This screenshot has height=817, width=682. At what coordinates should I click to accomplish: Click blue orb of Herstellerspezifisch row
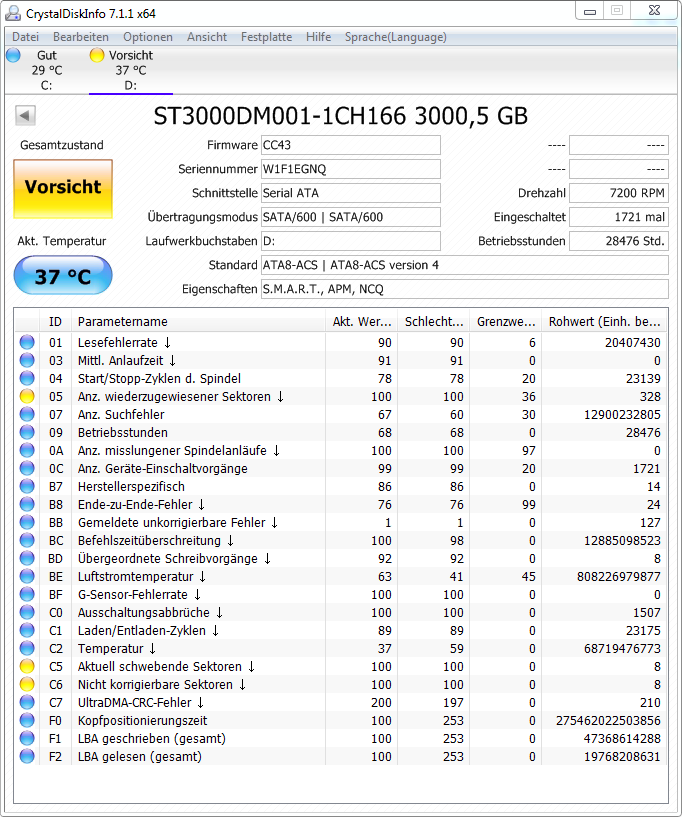pos(27,486)
